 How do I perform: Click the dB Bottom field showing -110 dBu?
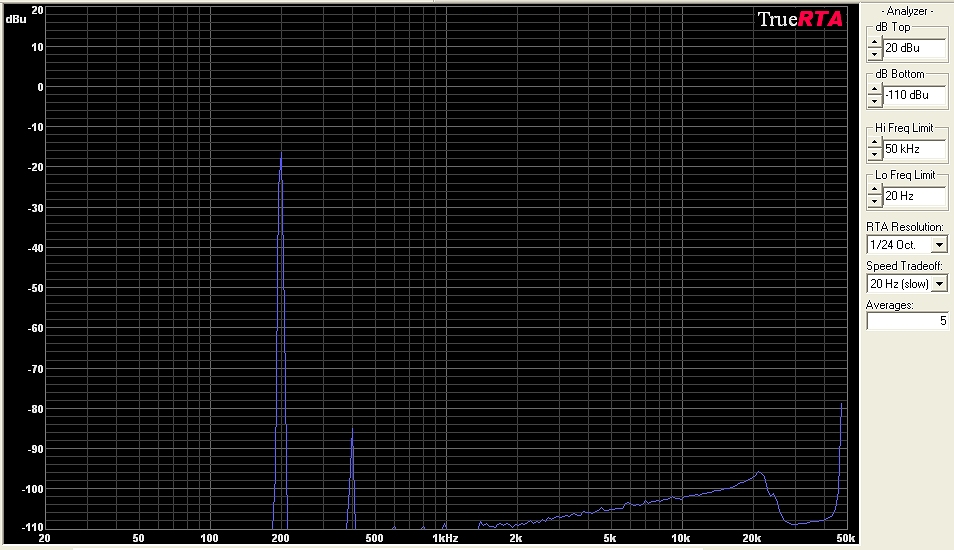click(914, 95)
